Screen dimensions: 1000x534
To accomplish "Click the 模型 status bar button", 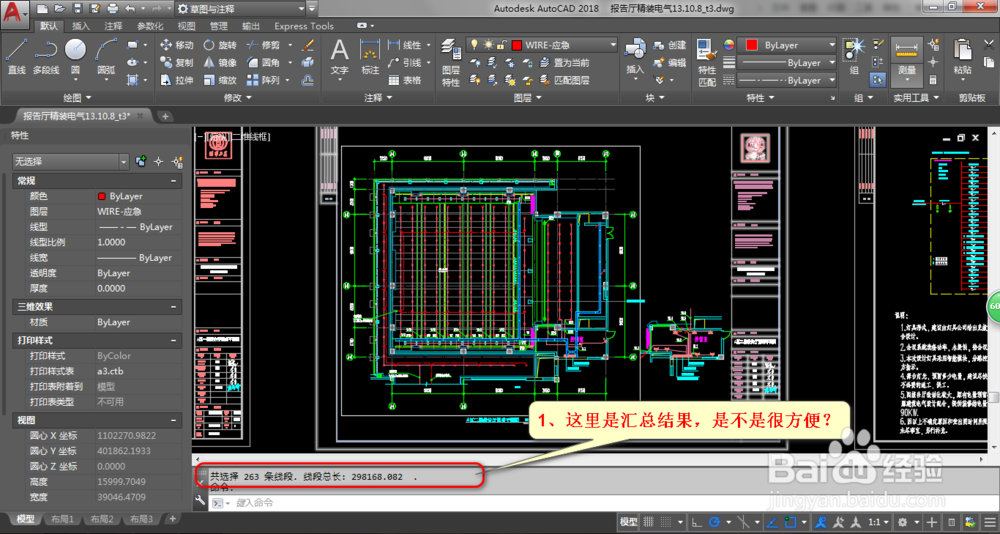I will click(x=628, y=522).
